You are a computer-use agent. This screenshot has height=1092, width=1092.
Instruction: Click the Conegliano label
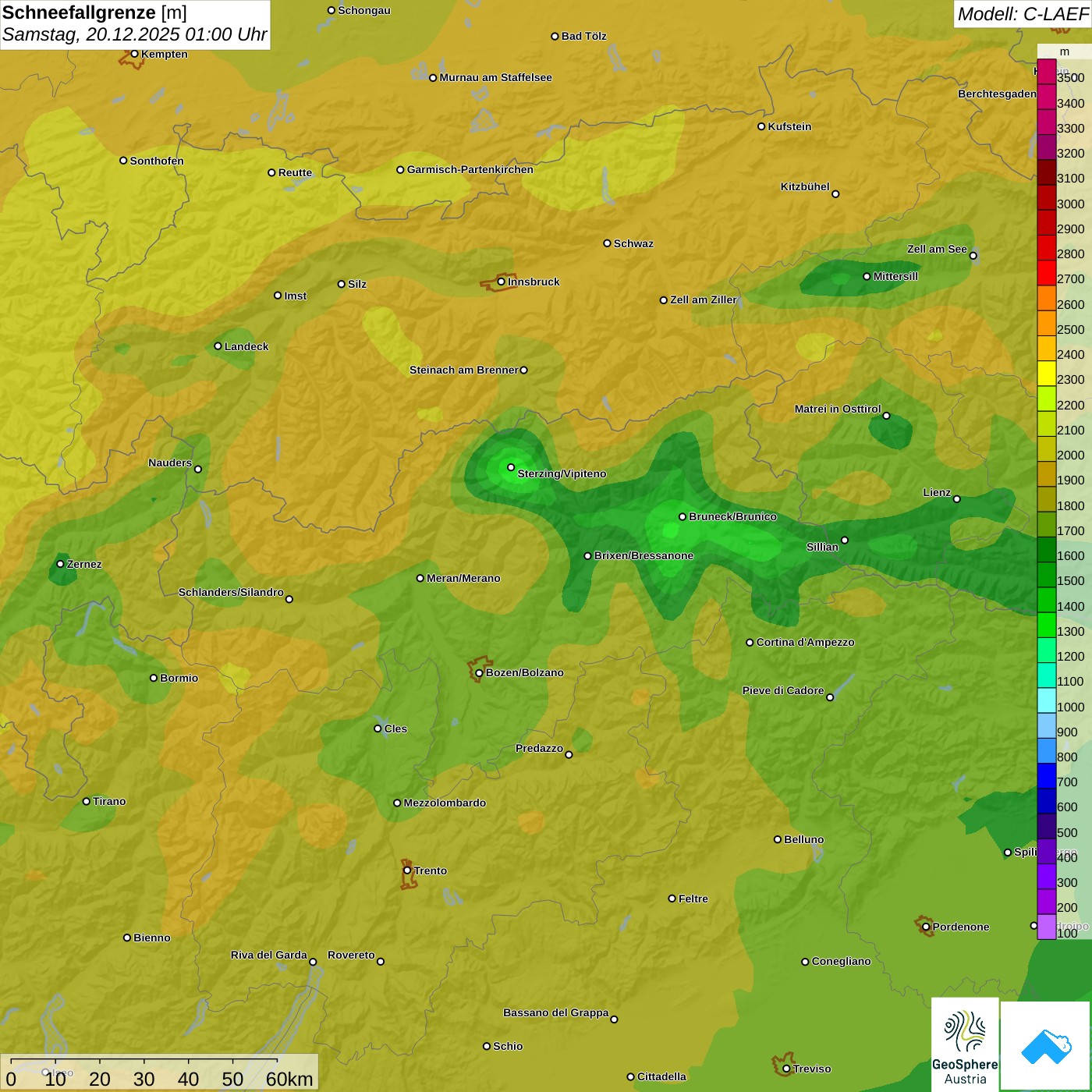pyautogui.click(x=841, y=961)
